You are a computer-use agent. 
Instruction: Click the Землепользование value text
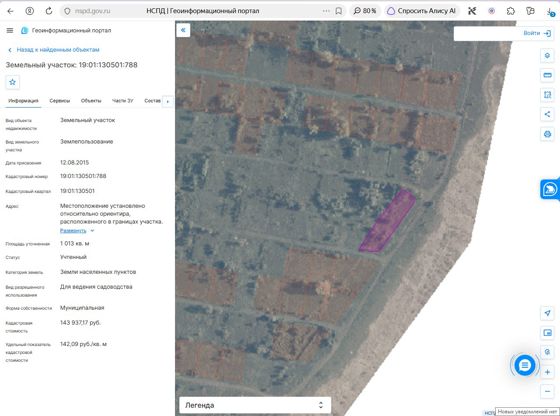[x=86, y=142]
